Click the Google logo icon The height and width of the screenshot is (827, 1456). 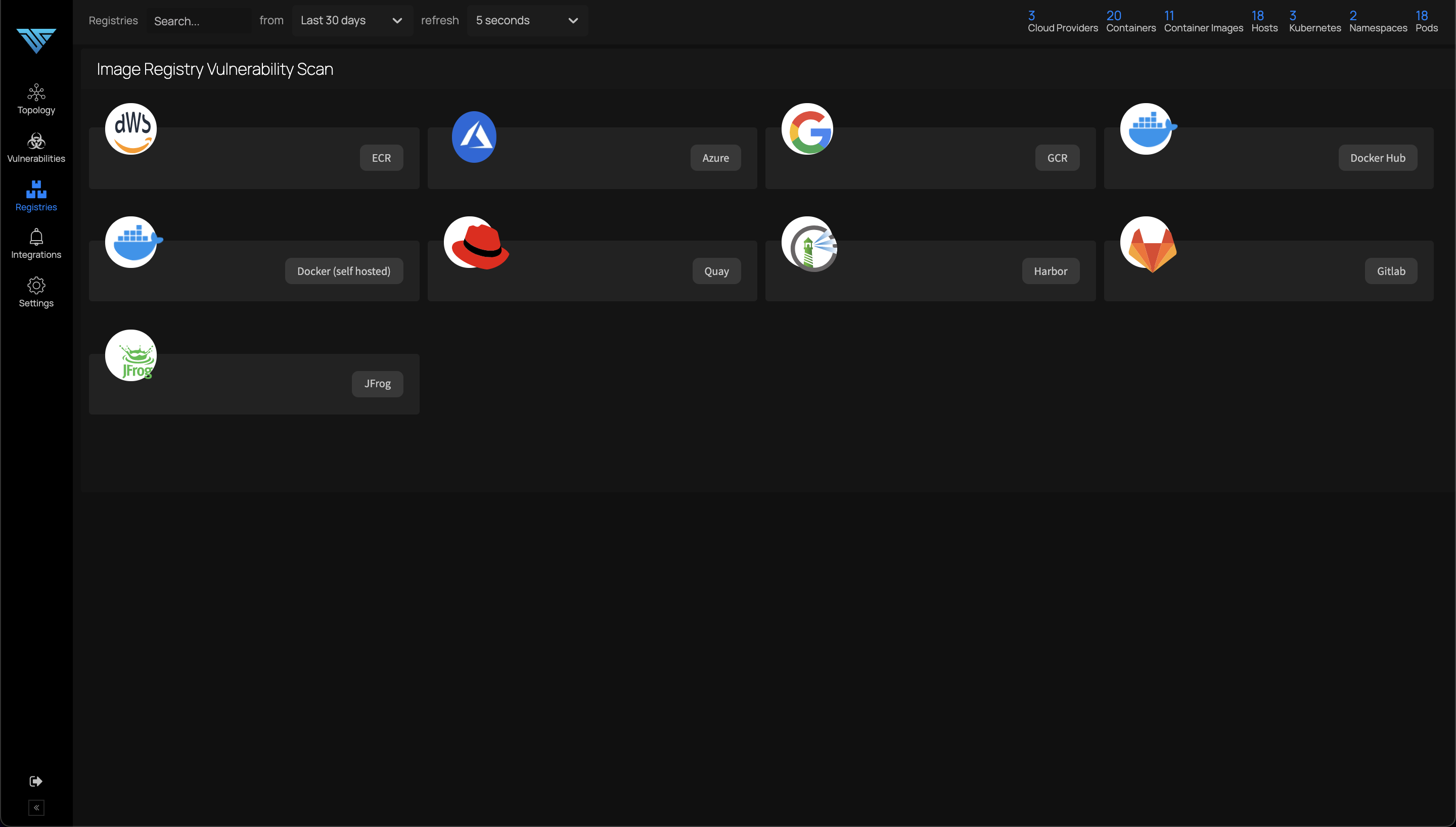[807, 129]
